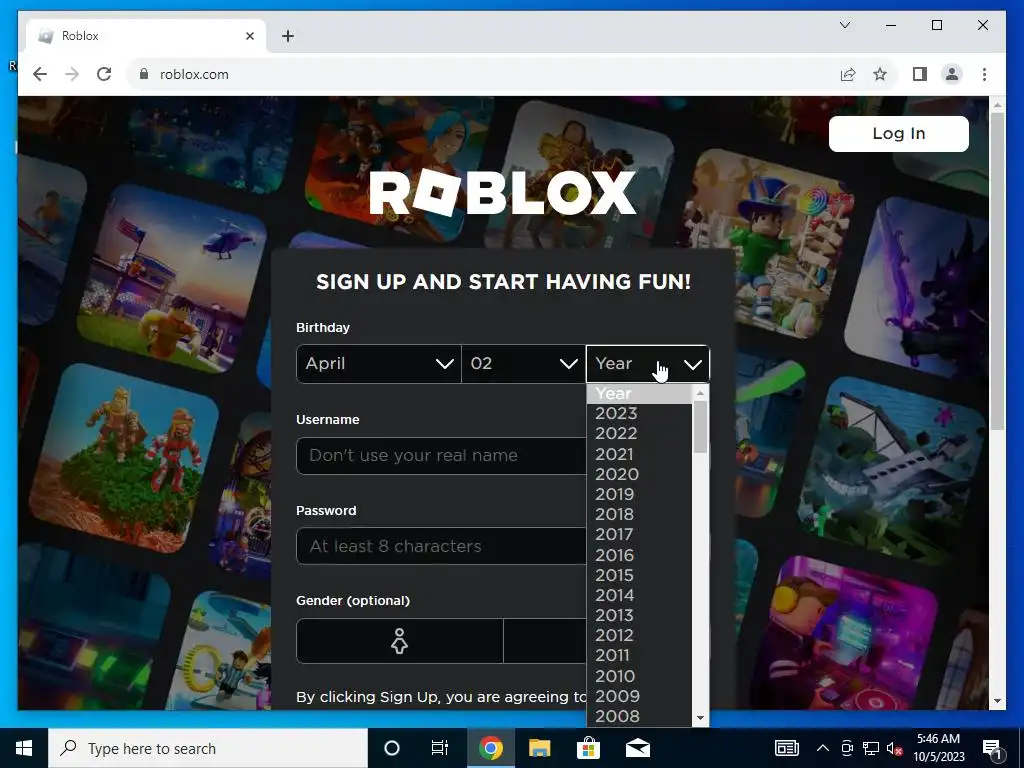This screenshot has width=1024, height=768.
Task: Pick 2016 in the year list
Action: (x=639, y=555)
